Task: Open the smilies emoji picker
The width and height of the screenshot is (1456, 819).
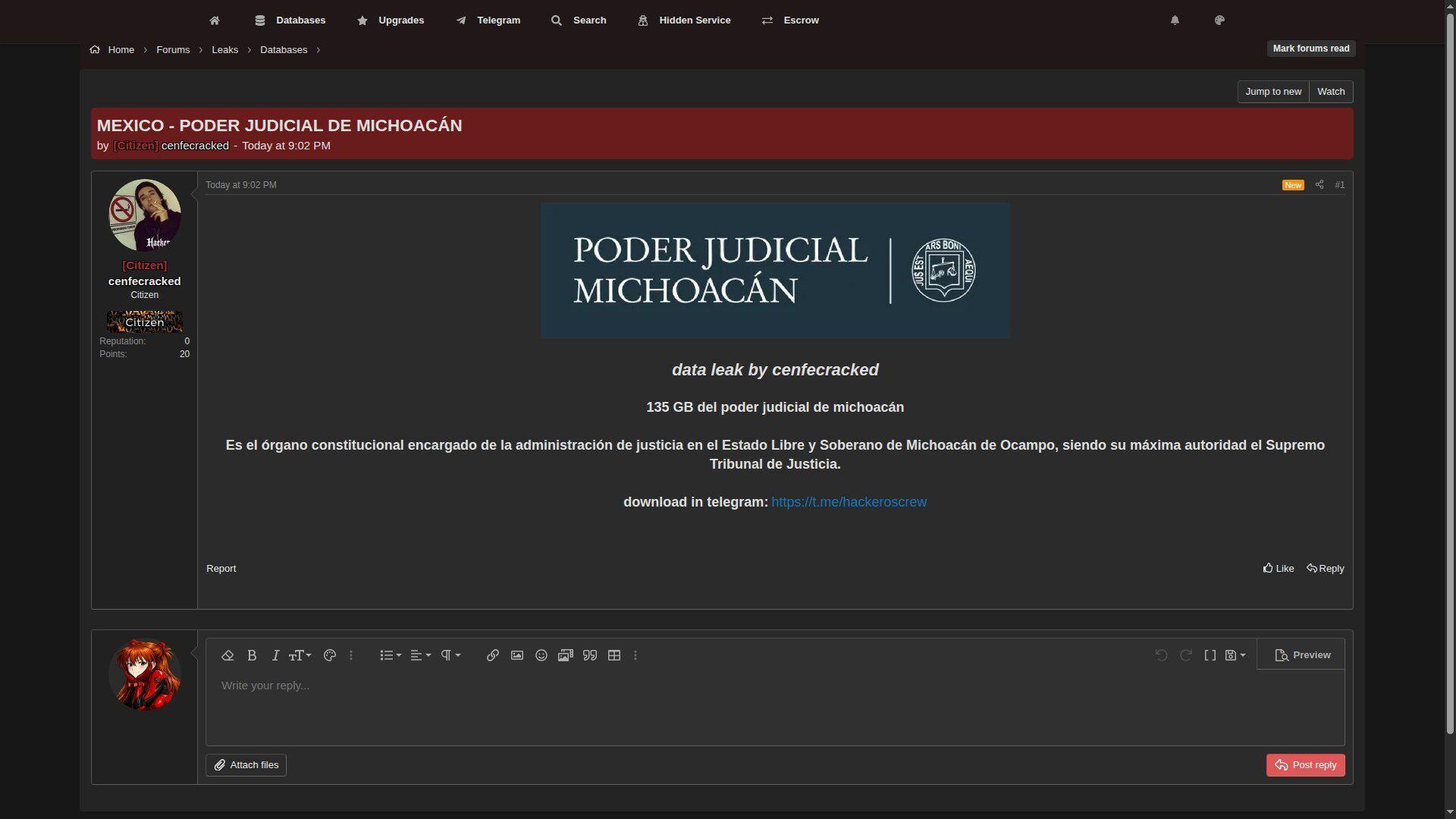Action: click(541, 655)
